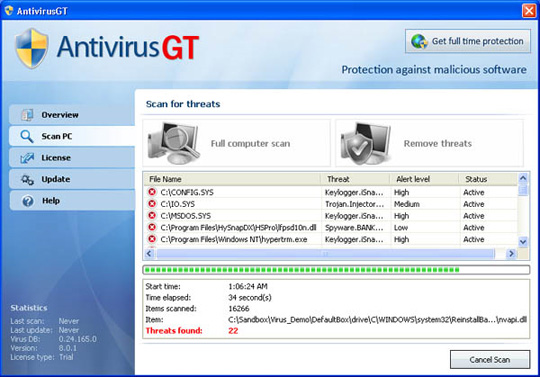Click the green scan progress bar
This screenshot has height=377, width=540.
tap(336, 270)
